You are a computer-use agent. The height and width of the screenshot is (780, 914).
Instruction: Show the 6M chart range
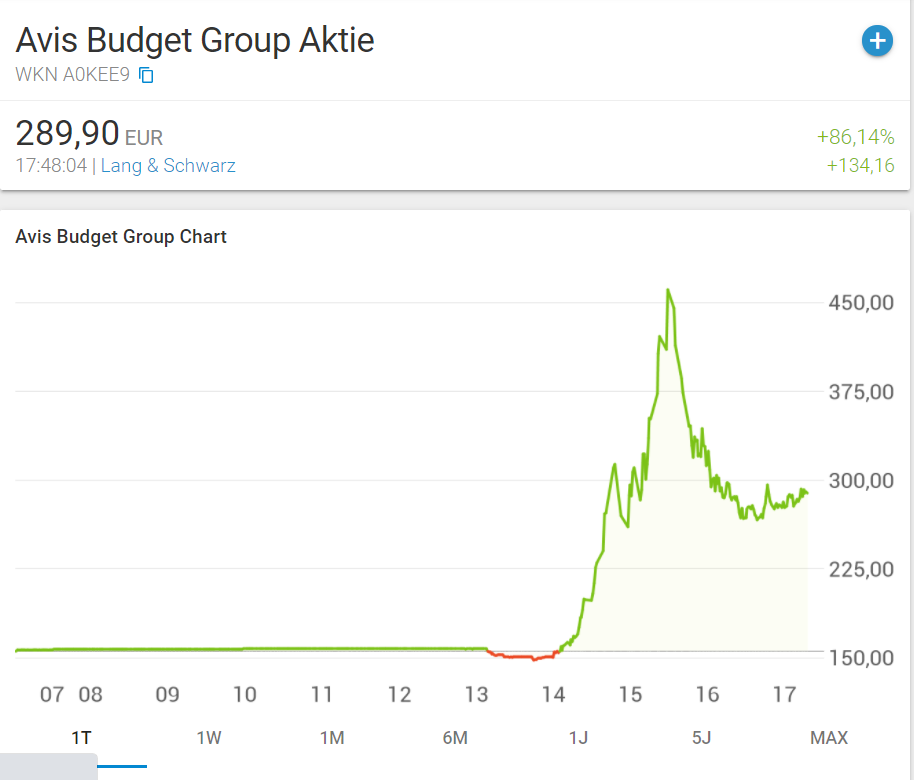pyautogui.click(x=455, y=738)
